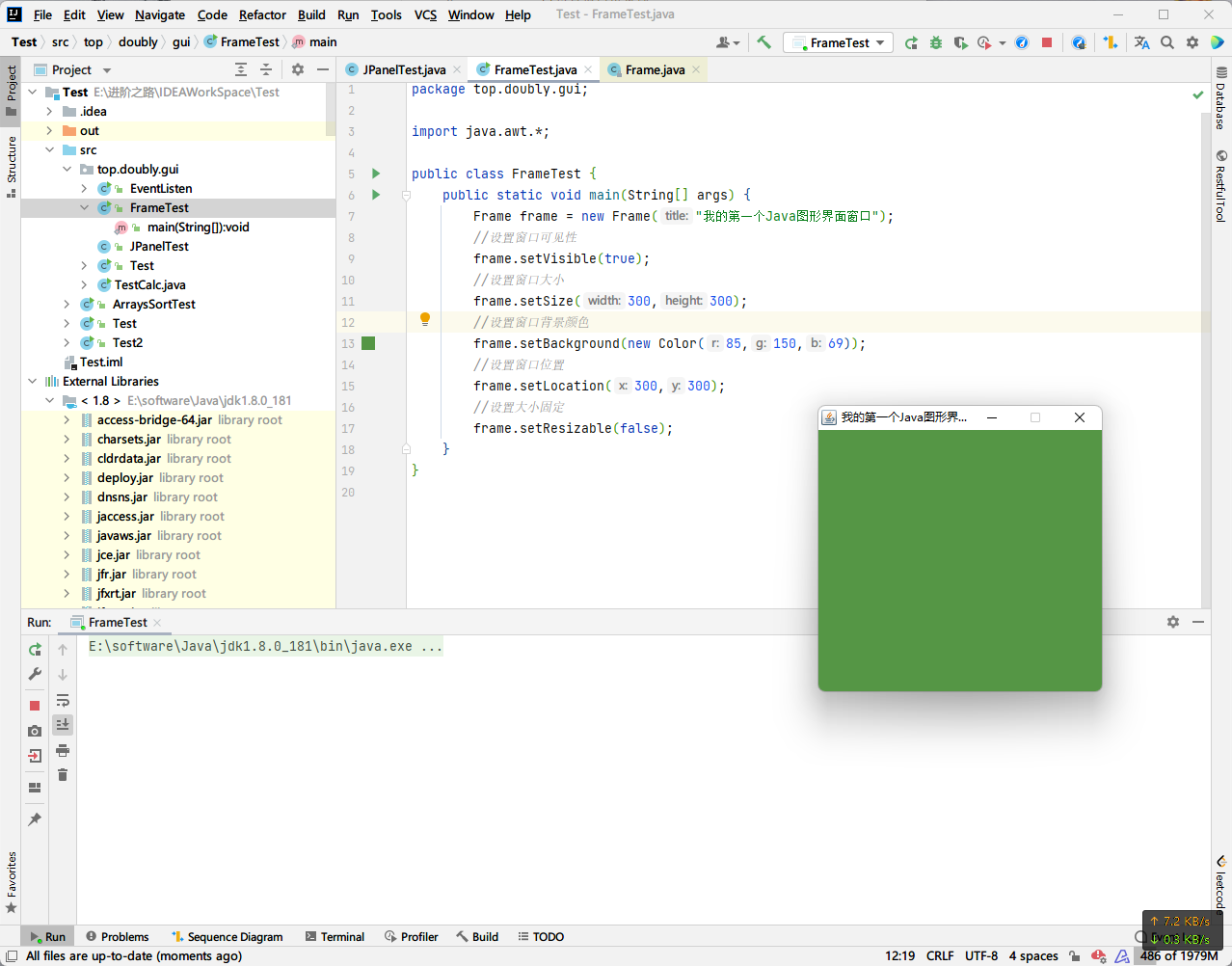Toggle soft-wrap in the Run console

[x=63, y=700]
